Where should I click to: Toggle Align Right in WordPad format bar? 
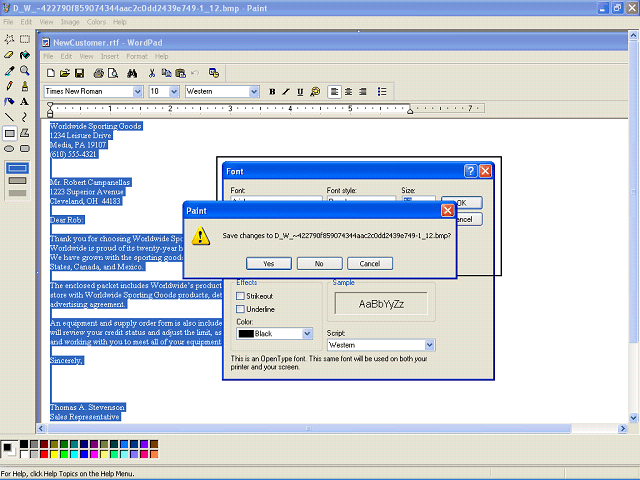click(362, 92)
